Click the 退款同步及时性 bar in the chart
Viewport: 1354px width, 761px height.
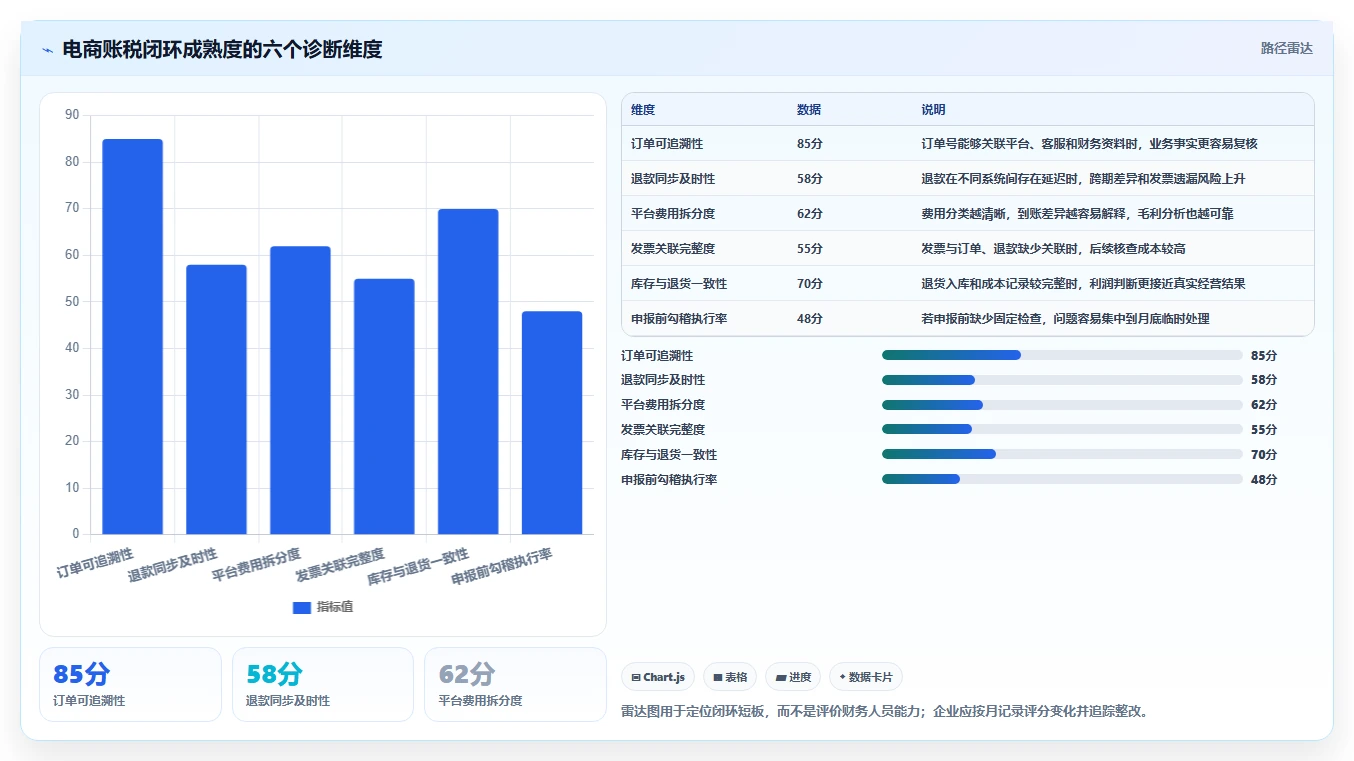(216, 399)
